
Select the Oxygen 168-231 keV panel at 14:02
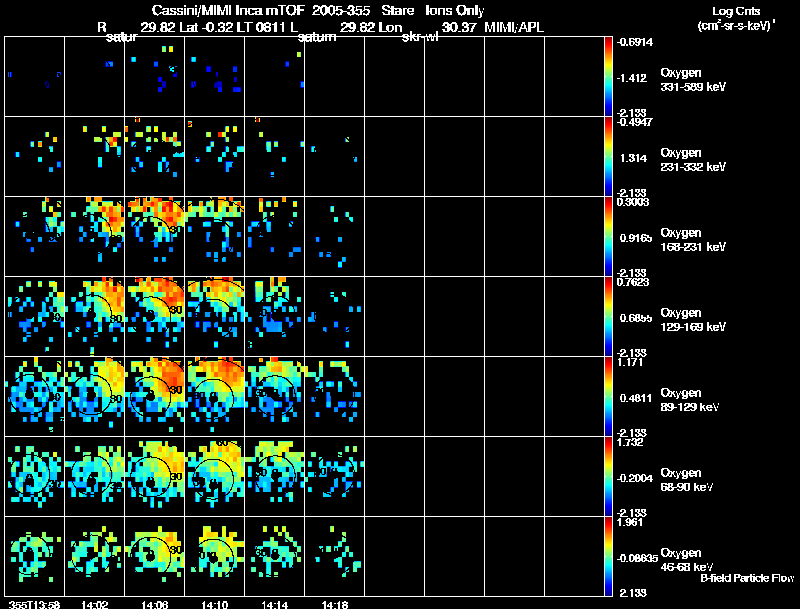pos(94,237)
